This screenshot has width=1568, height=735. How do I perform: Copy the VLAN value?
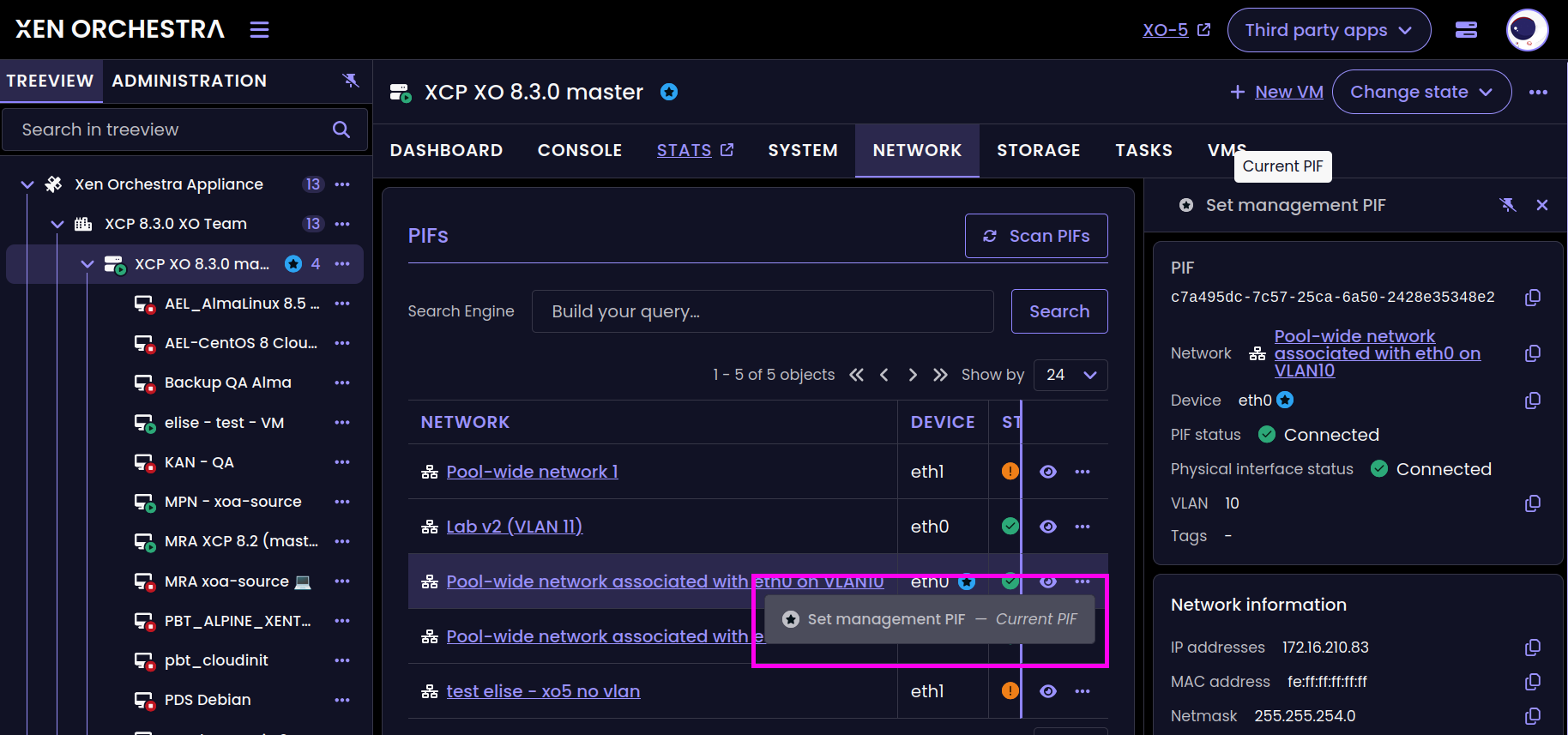coord(1533,503)
